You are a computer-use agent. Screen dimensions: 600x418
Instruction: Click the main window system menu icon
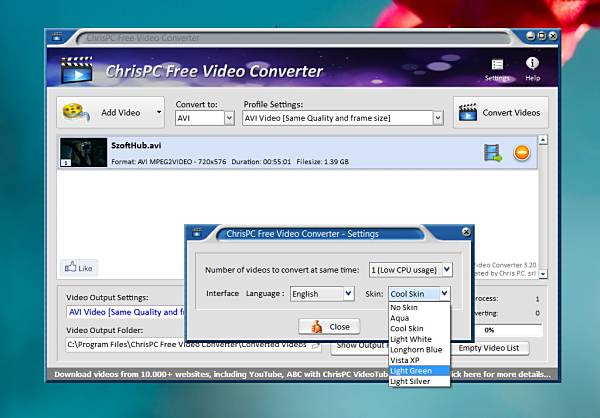(x=57, y=37)
